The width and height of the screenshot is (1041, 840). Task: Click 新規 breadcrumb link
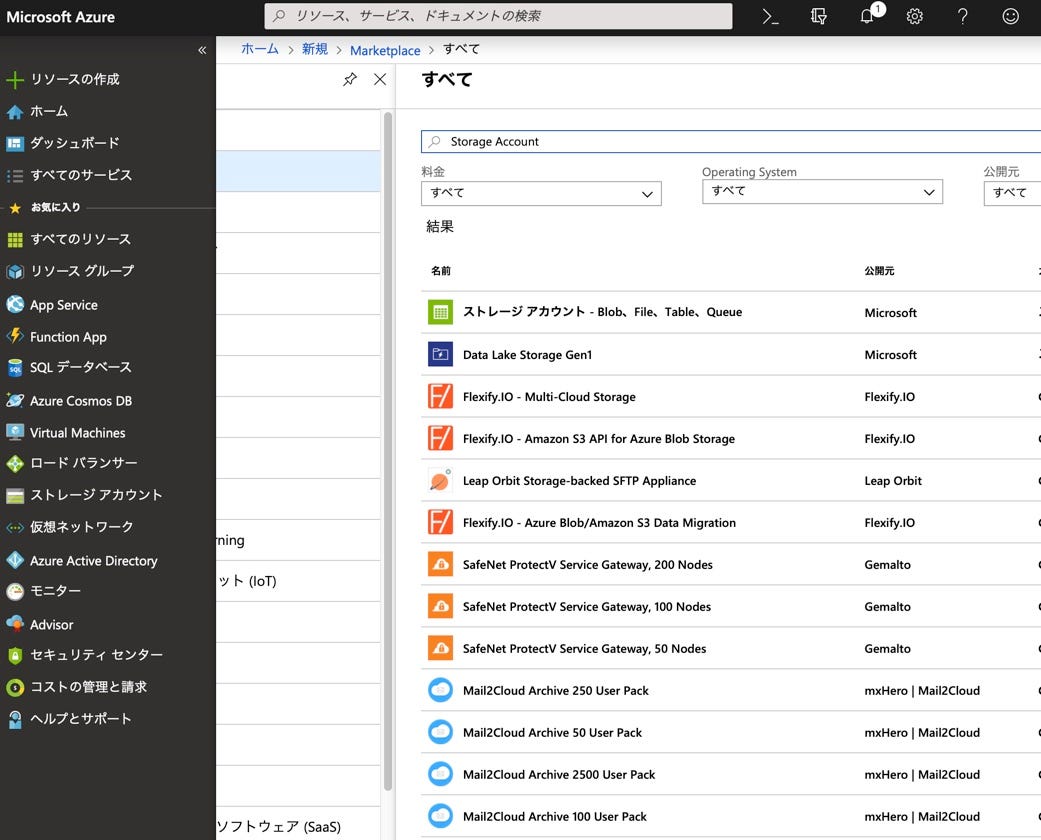(x=315, y=49)
